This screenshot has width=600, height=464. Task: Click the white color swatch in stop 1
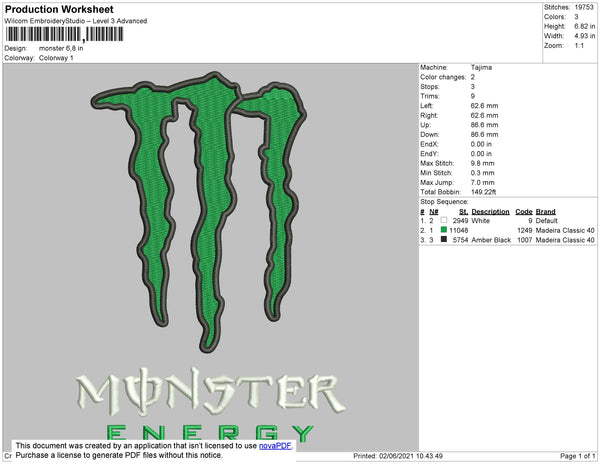[x=444, y=220]
